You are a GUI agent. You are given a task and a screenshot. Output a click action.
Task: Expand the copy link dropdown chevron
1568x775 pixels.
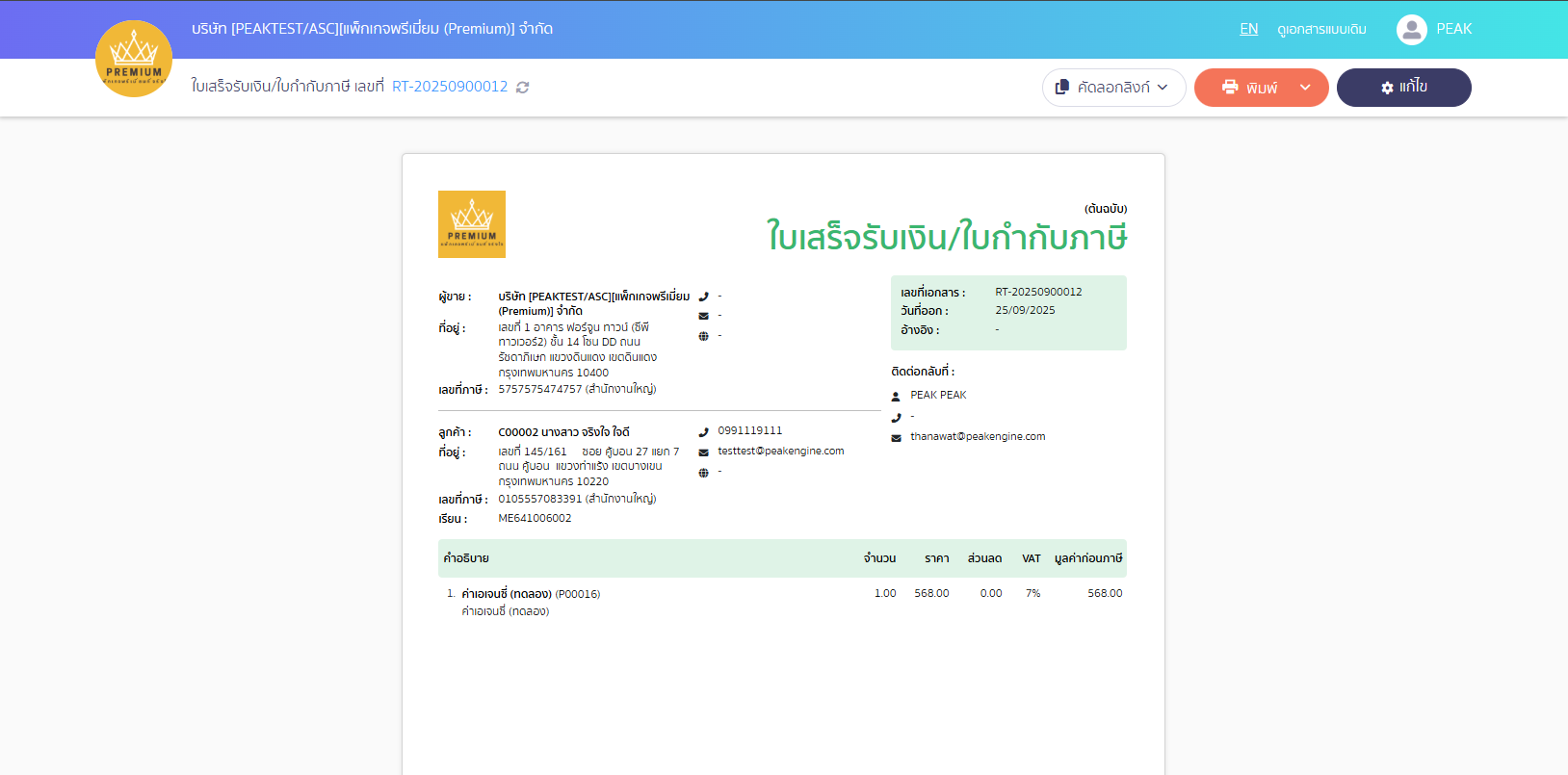(x=1163, y=88)
